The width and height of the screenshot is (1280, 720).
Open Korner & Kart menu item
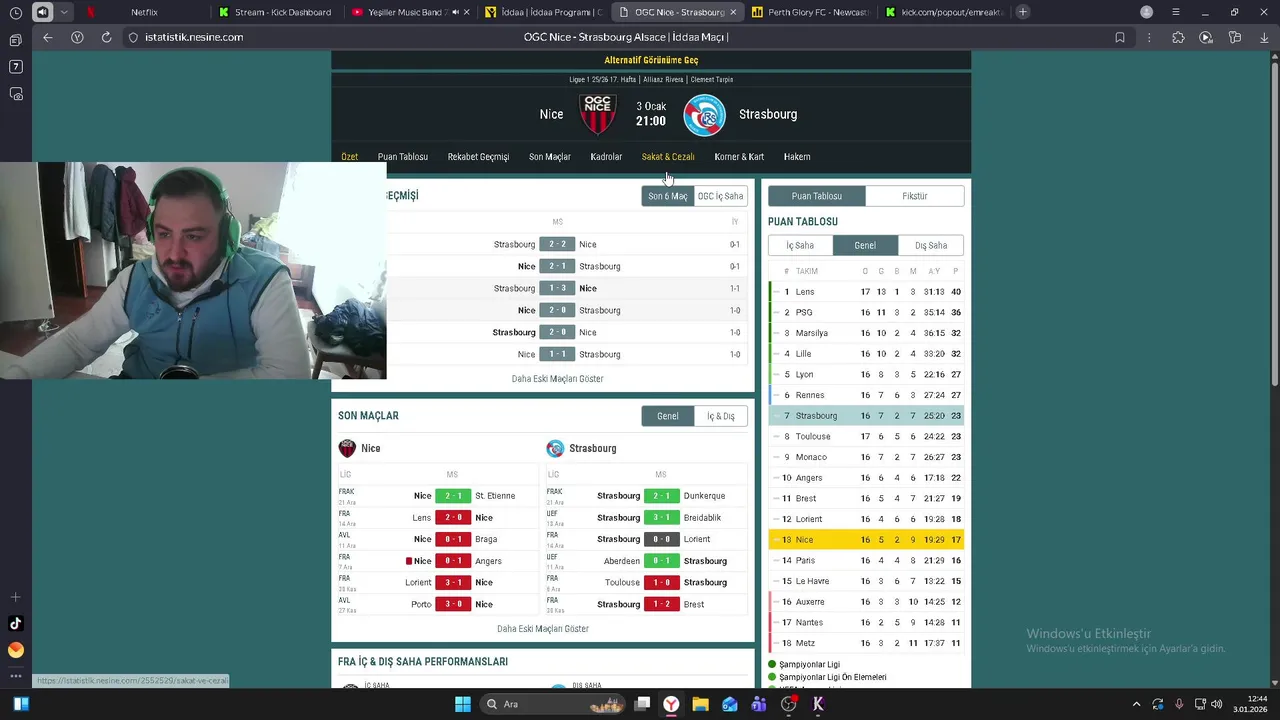(x=739, y=157)
